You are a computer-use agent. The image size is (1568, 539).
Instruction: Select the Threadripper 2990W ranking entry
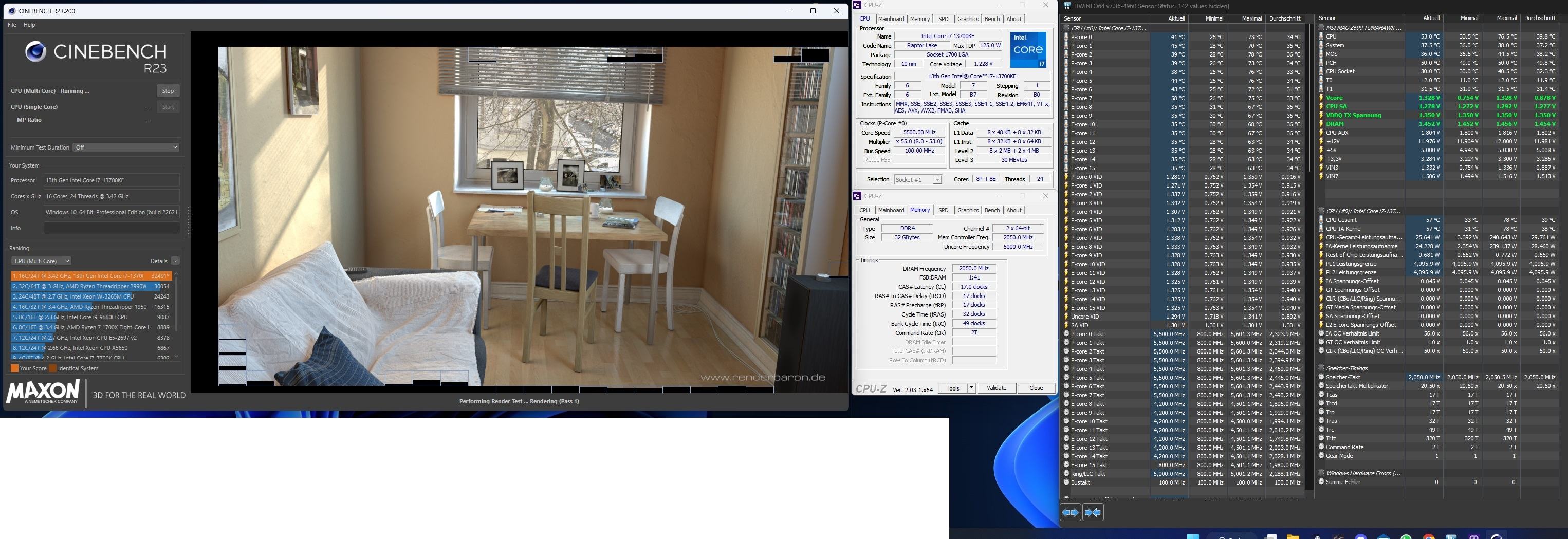click(91, 286)
